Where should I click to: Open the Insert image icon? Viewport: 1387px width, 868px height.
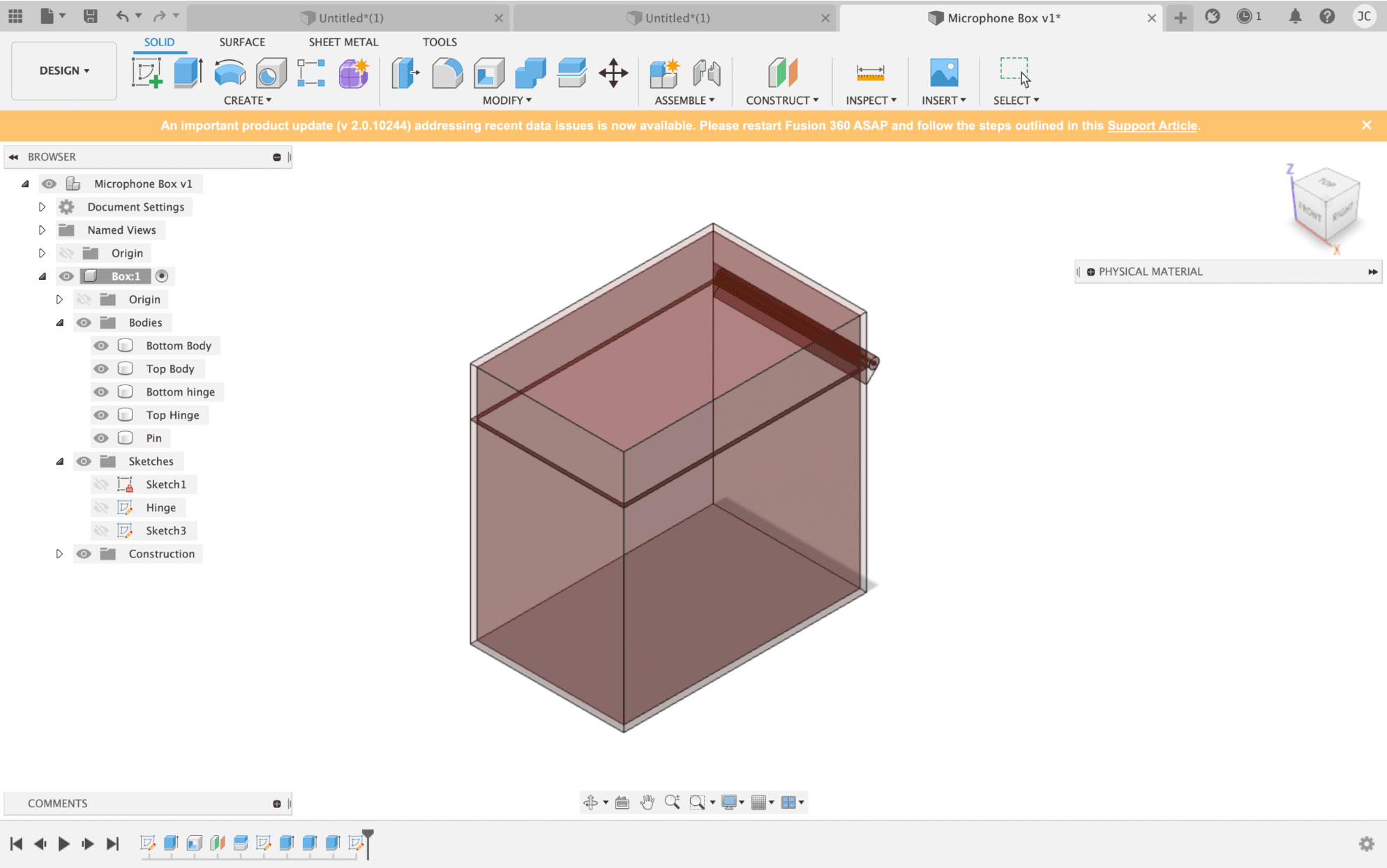[943, 73]
